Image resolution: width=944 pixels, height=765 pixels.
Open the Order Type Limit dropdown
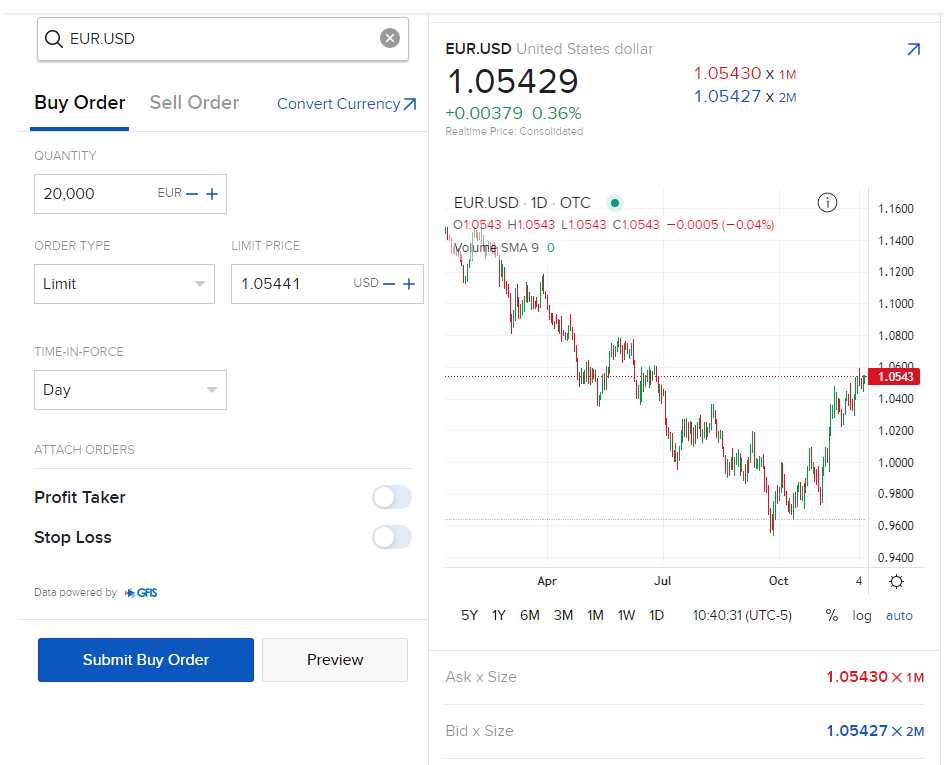click(x=124, y=283)
